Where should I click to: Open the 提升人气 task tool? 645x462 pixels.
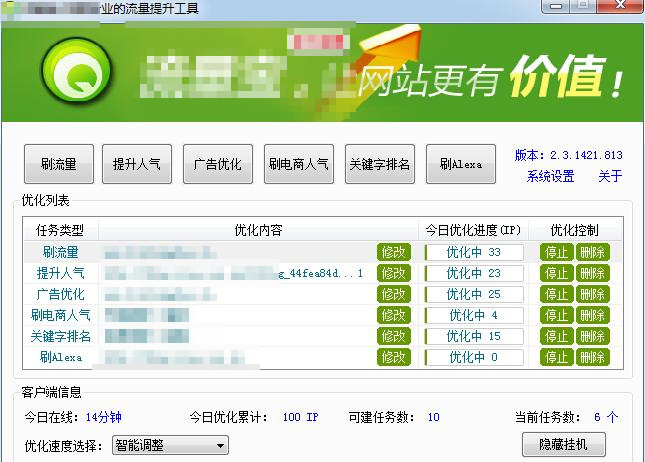[x=136, y=164]
